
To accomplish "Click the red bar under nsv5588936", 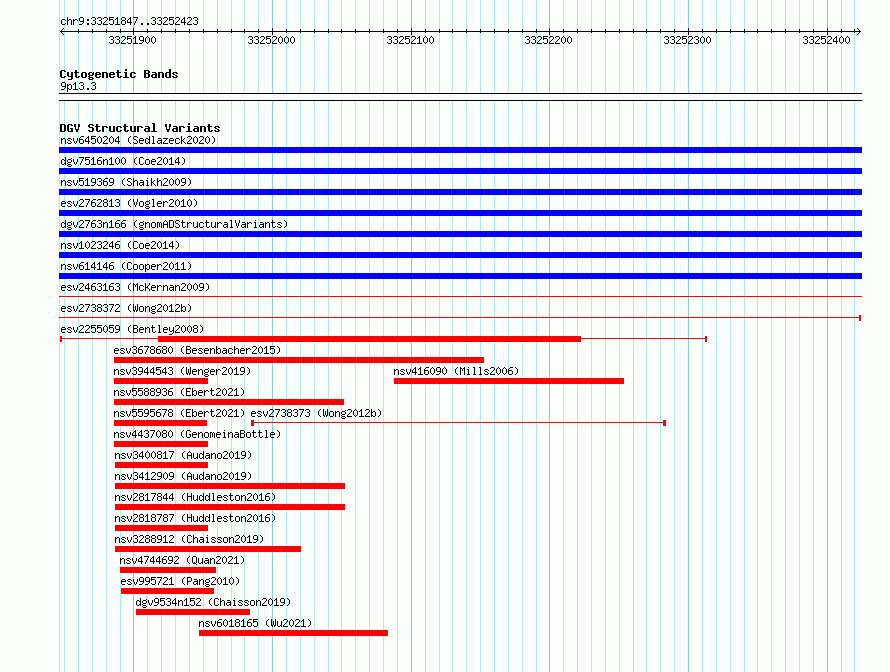I will pyautogui.click(x=229, y=402).
